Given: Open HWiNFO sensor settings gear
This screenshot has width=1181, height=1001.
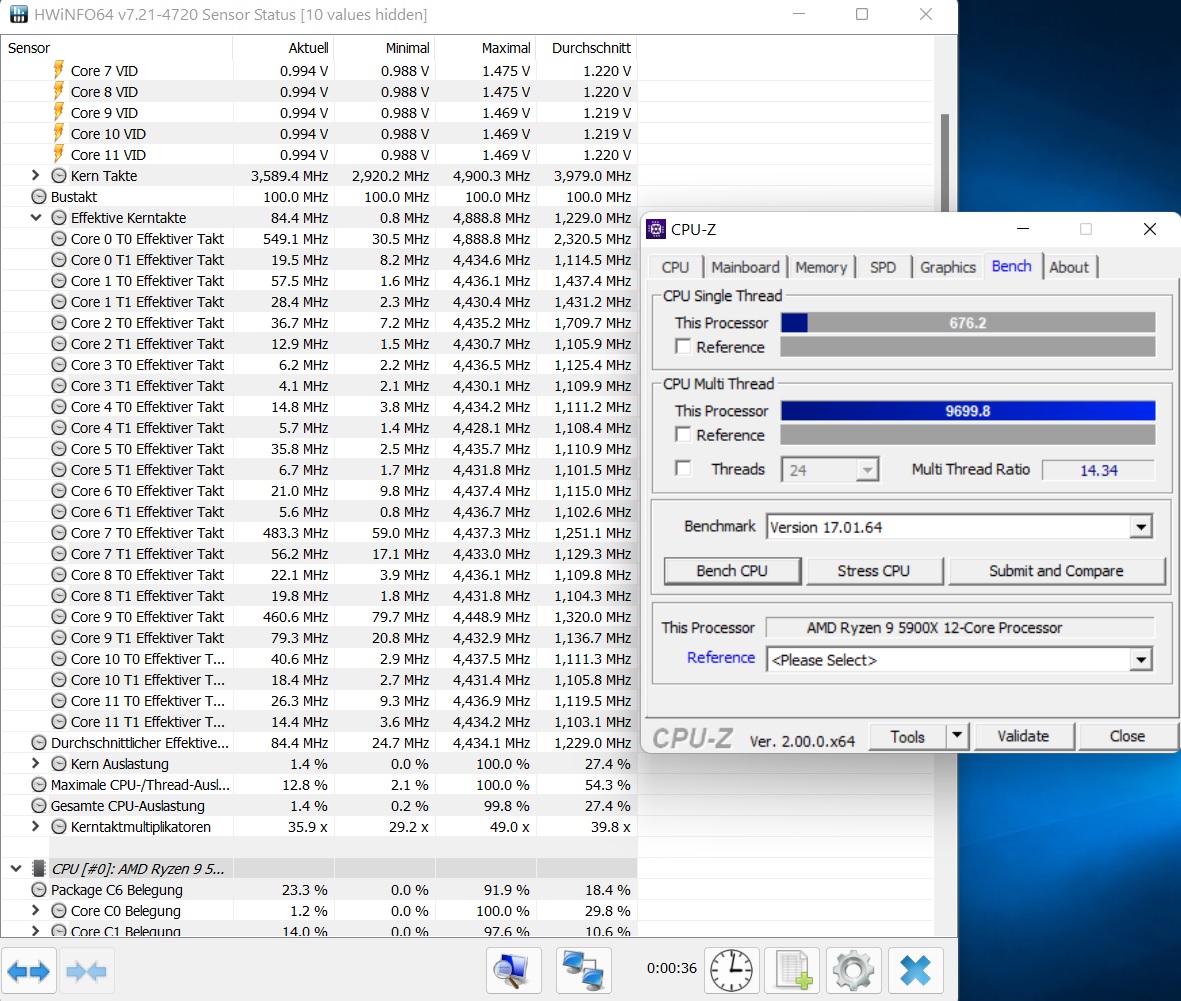Looking at the screenshot, I should pos(853,970).
